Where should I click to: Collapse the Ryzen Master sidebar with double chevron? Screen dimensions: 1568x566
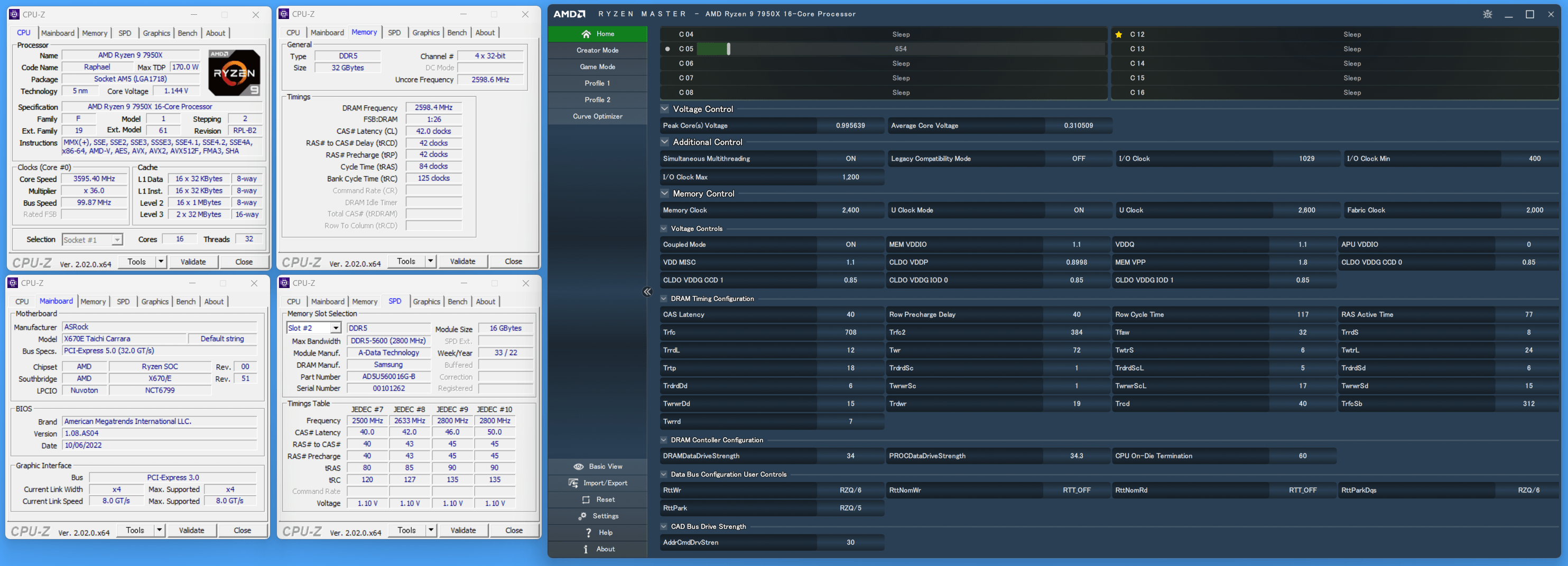(x=647, y=292)
